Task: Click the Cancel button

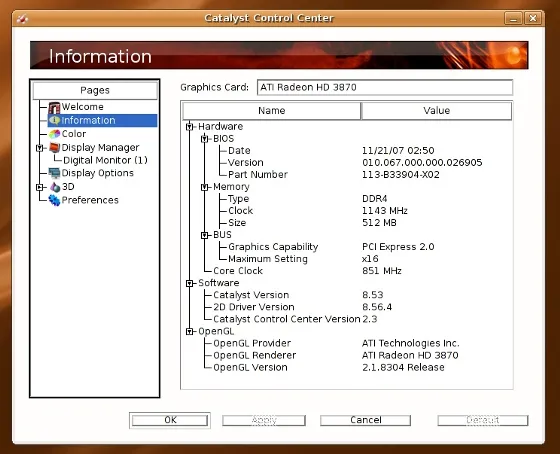Action: click(365, 420)
